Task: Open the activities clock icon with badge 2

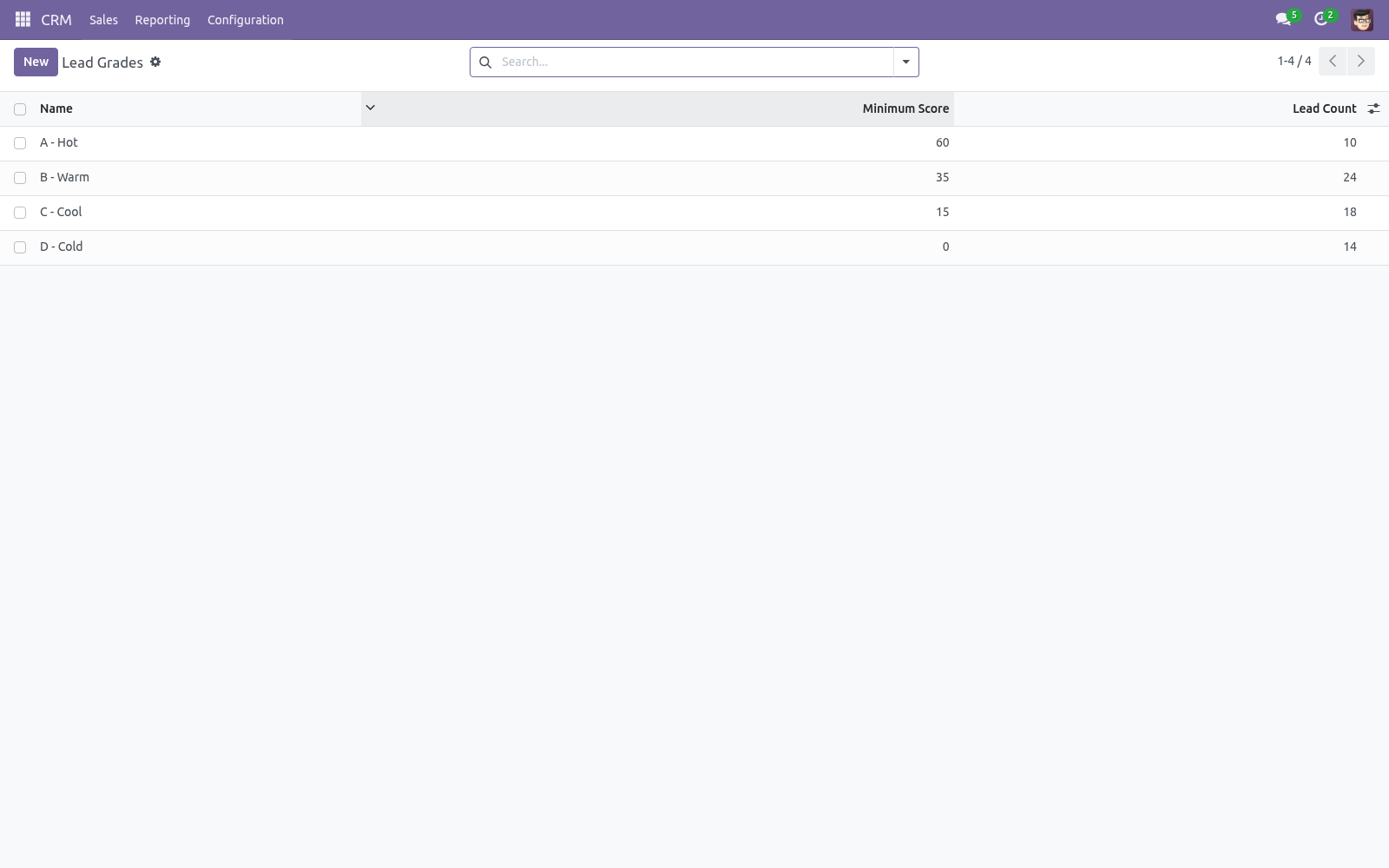Action: (1324, 18)
